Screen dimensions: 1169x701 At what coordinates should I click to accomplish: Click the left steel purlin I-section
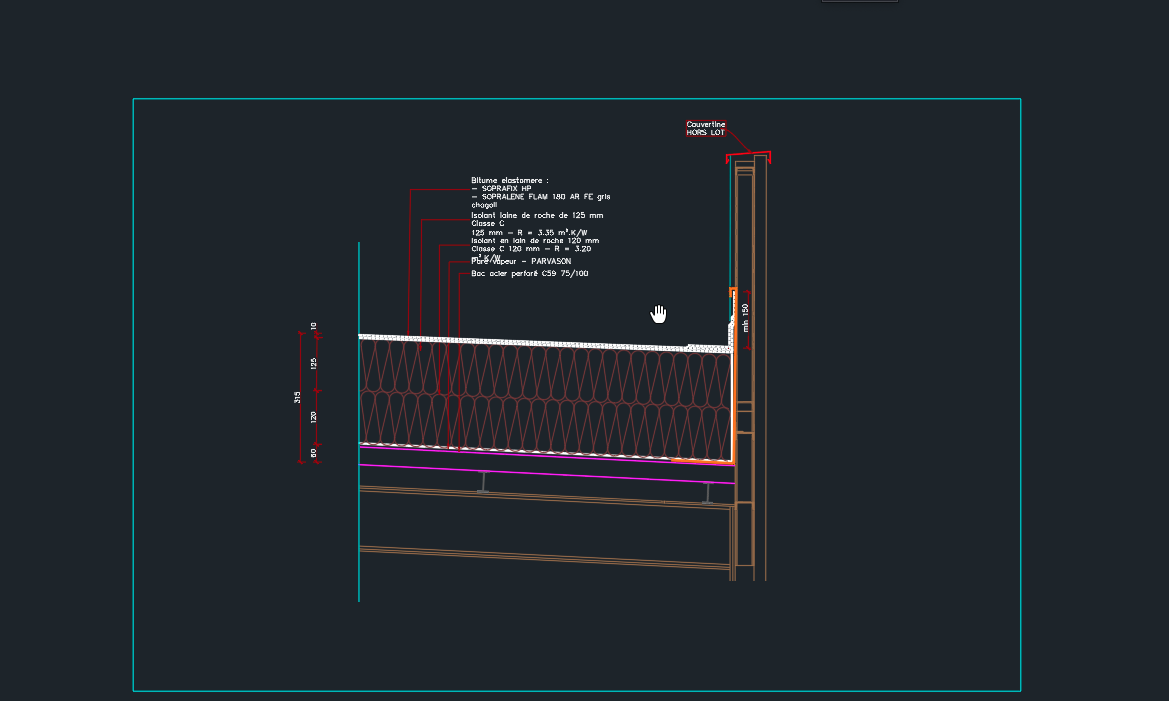click(x=483, y=481)
